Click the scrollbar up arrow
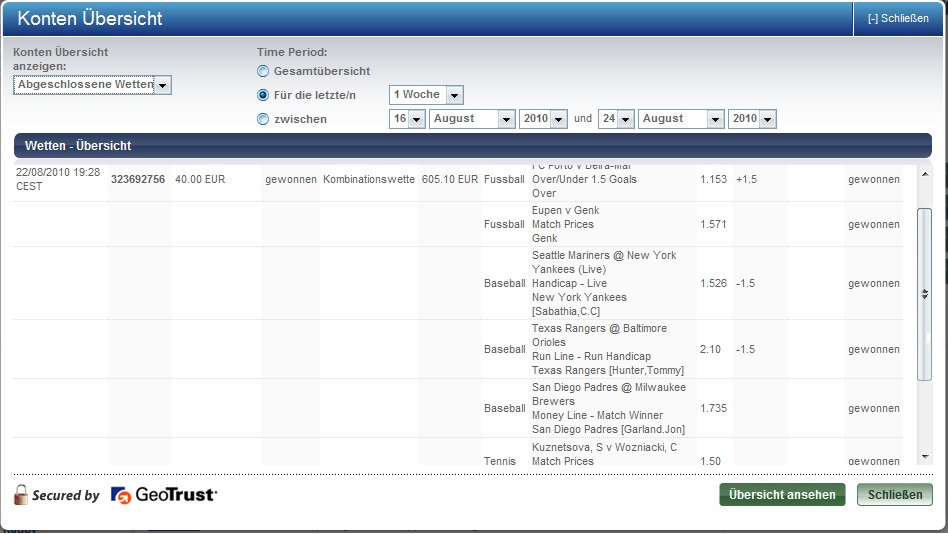 click(x=924, y=175)
